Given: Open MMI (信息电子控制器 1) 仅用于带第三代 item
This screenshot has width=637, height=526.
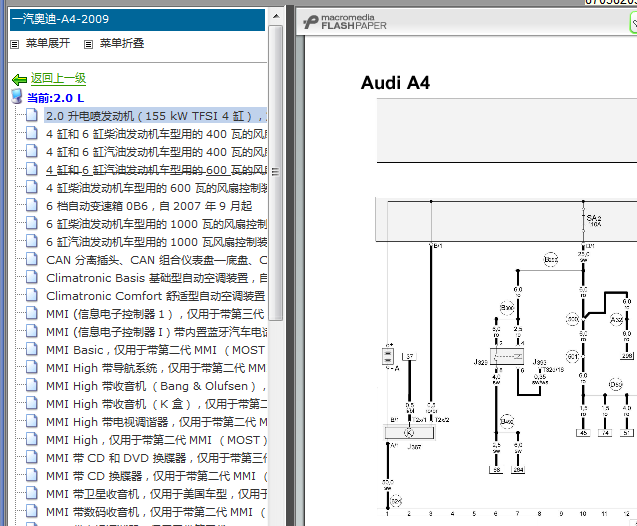Looking at the screenshot, I should [x=156, y=314].
